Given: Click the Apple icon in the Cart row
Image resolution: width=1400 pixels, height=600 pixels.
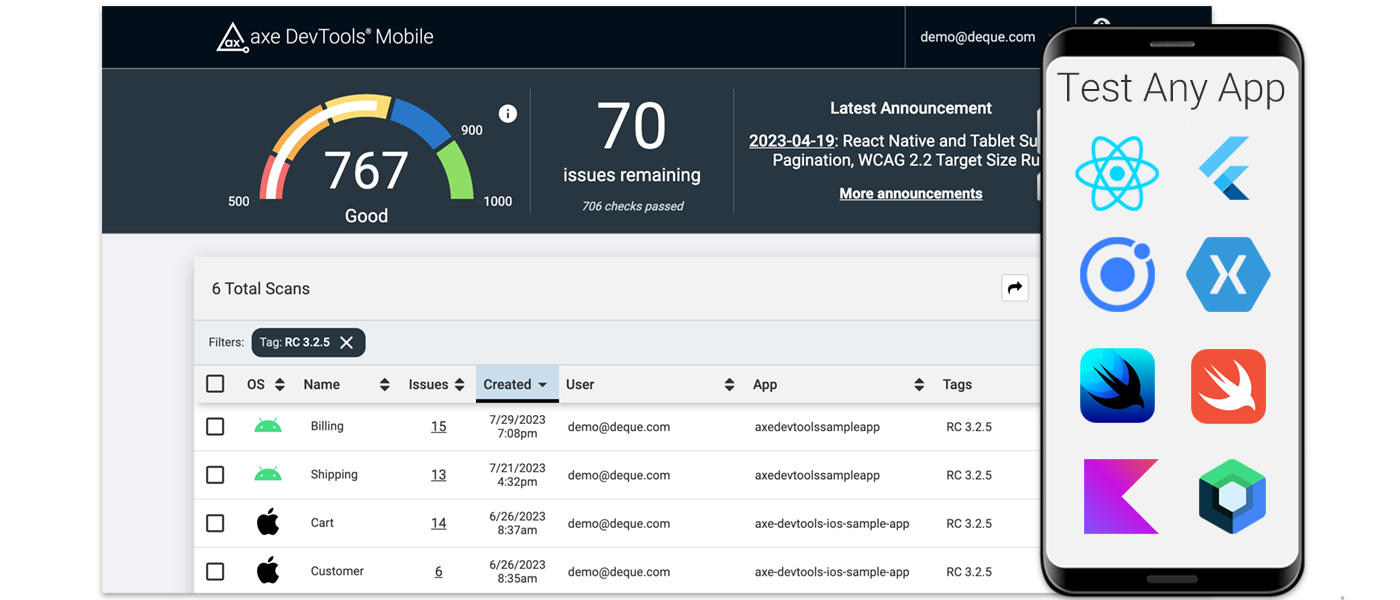Looking at the screenshot, I should tap(268, 521).
